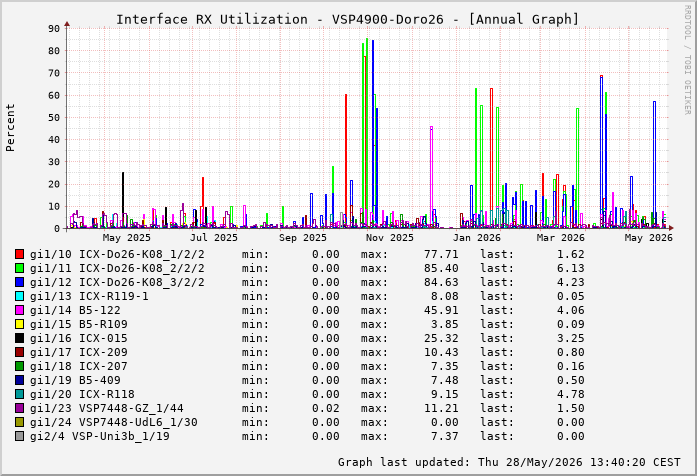Click the magenta gi1/14 legend swatch
This screenshot has width=697, height=476.
coord(19,310)
